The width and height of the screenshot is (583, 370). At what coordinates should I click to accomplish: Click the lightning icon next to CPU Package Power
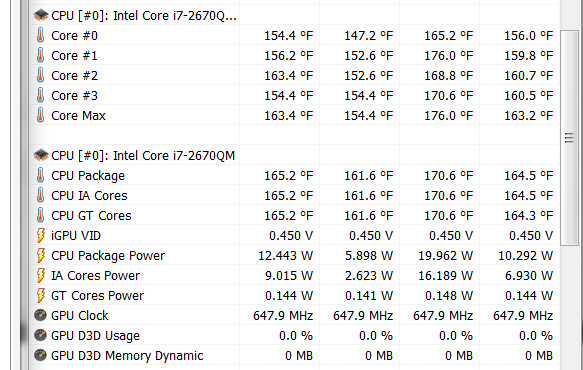tap(41, 255)
